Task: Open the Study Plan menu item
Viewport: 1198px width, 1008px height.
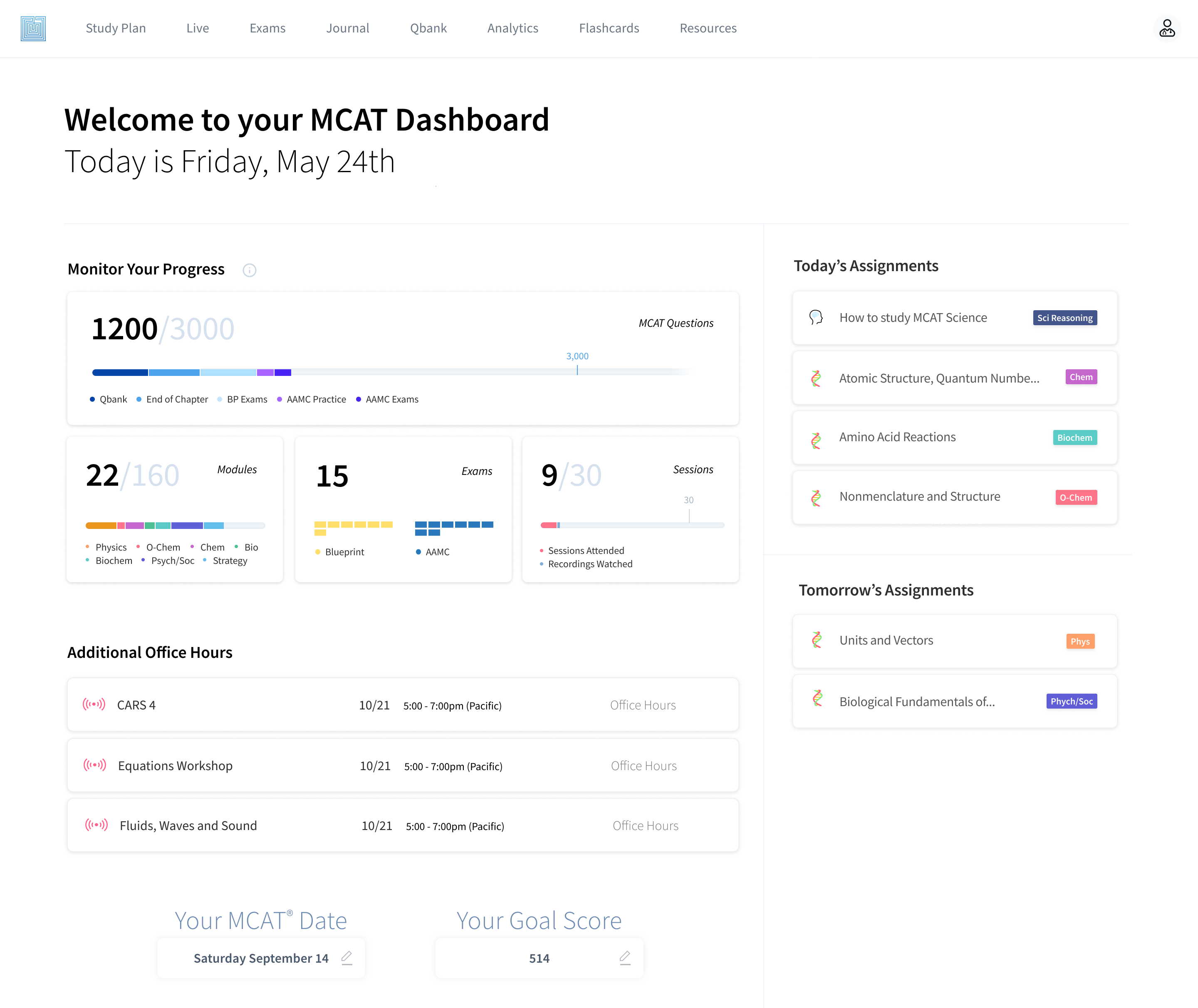Action: pos(116,28)
